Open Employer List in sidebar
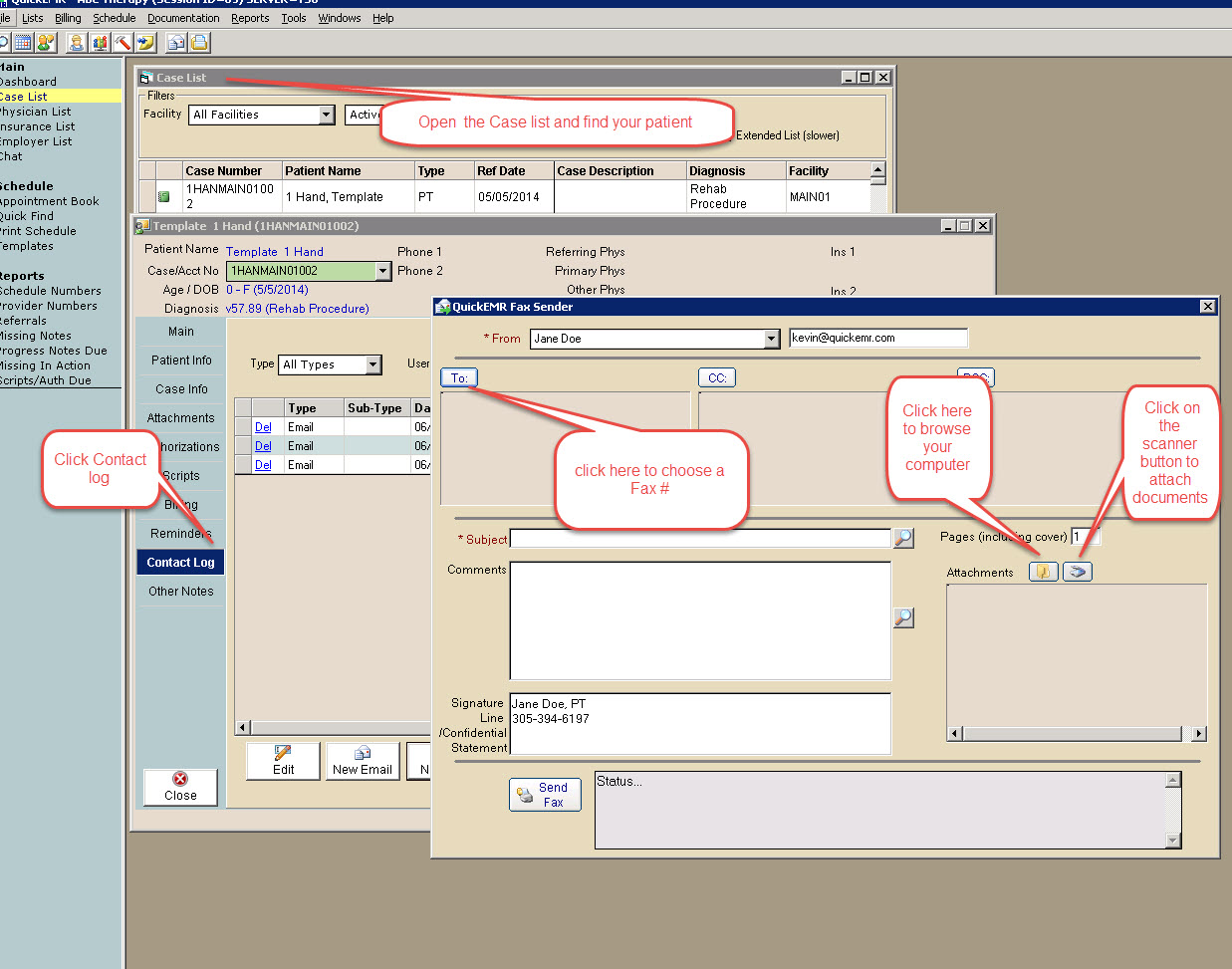Viewport: 1232px width, 969px height. click(x=36, y=141)
